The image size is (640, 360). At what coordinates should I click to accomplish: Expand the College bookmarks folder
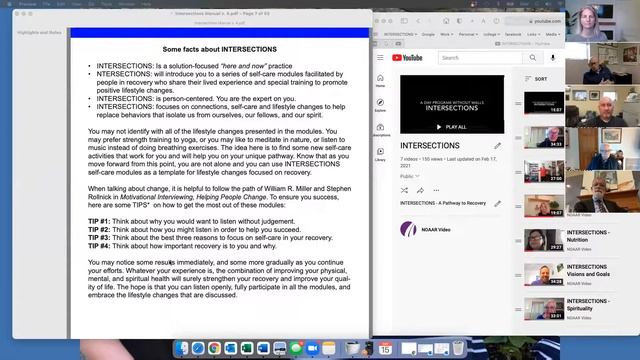[x=491, y=34]
